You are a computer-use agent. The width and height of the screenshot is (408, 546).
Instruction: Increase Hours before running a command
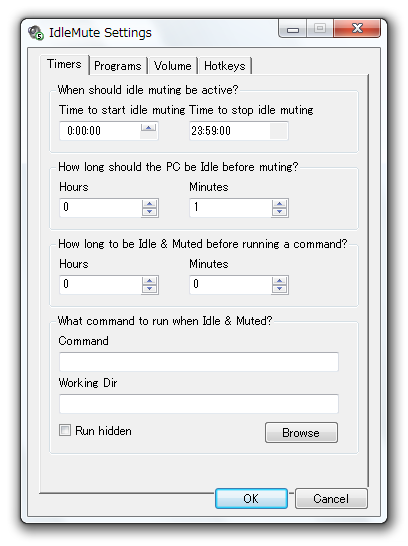(x=150, y=281)
